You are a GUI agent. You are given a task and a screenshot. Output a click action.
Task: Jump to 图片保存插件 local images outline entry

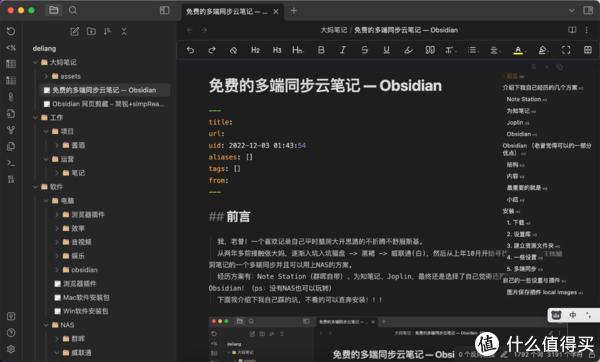[542, 292]
